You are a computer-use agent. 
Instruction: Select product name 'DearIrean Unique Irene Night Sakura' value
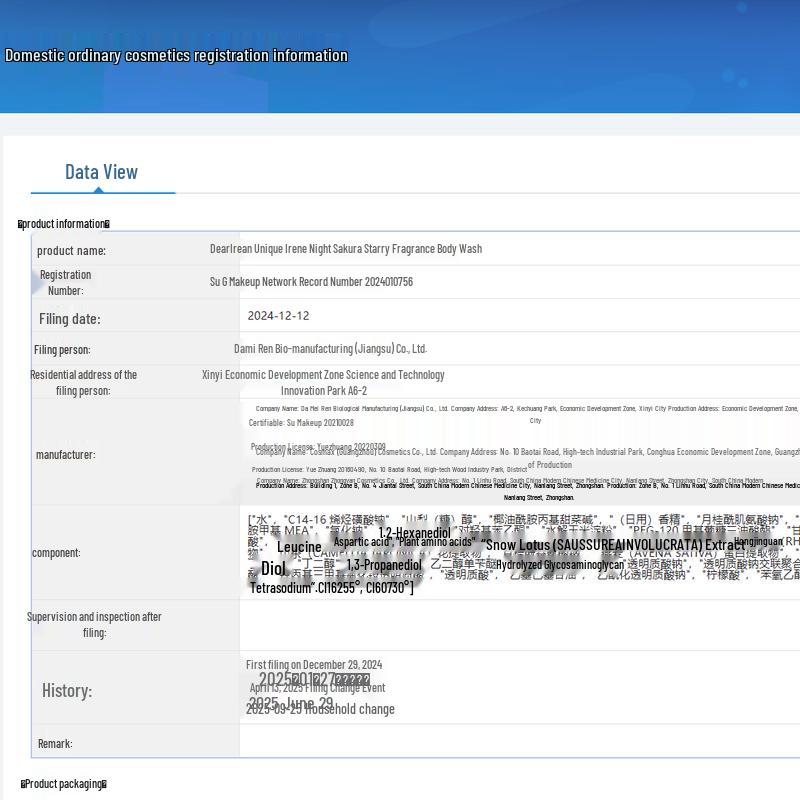[x=346, y=248]
